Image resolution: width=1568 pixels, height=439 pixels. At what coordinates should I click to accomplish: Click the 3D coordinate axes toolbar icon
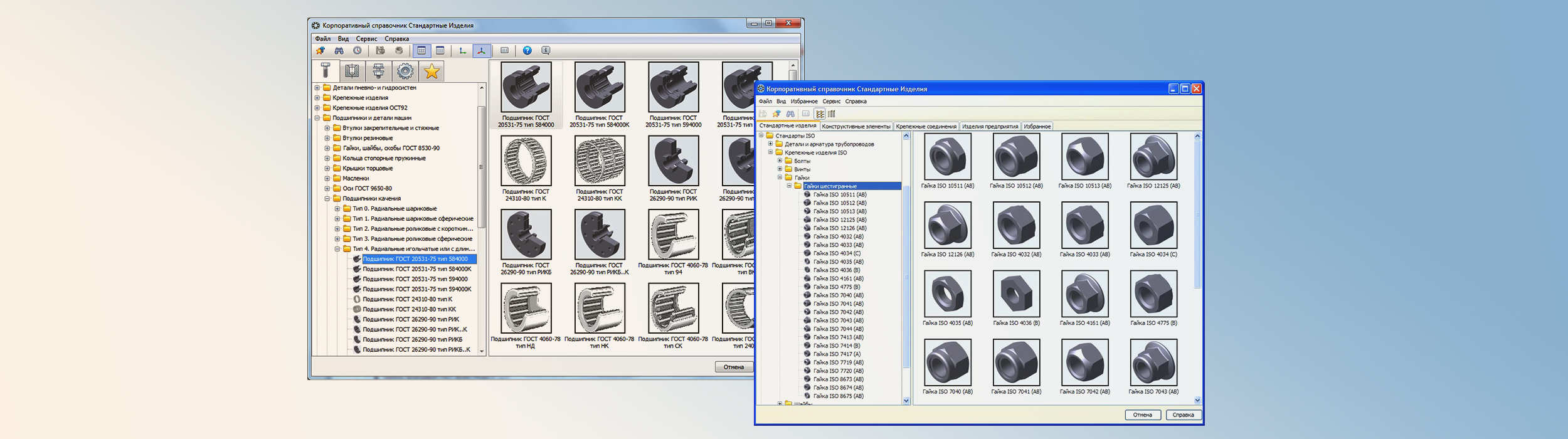point(481,51)
